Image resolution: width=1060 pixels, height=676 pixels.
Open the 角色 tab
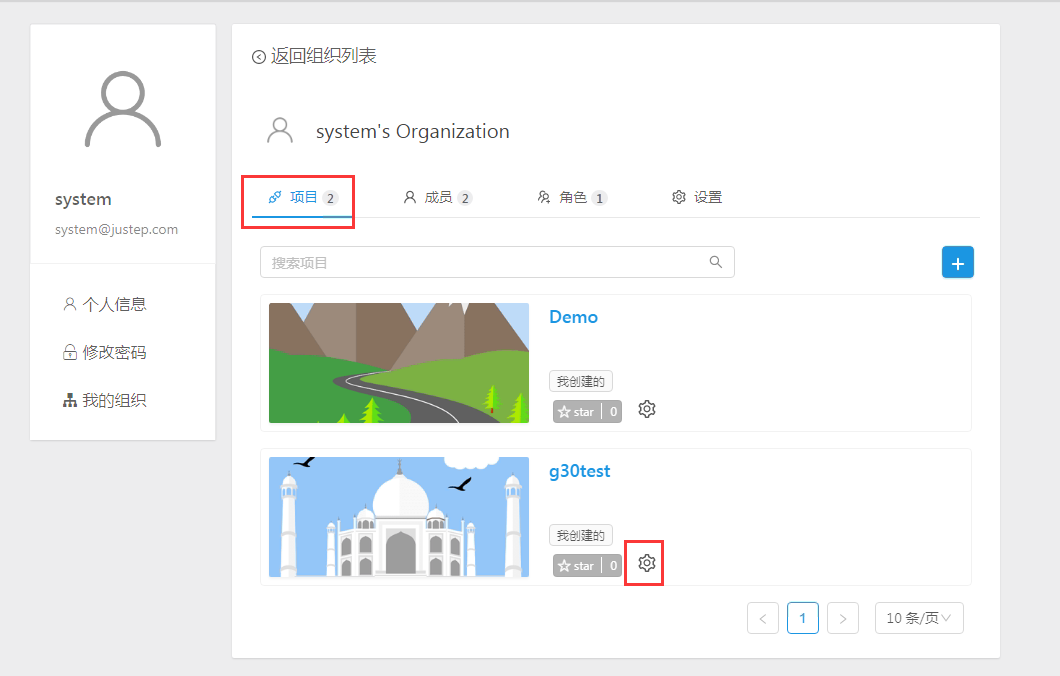tap(573, 197)
